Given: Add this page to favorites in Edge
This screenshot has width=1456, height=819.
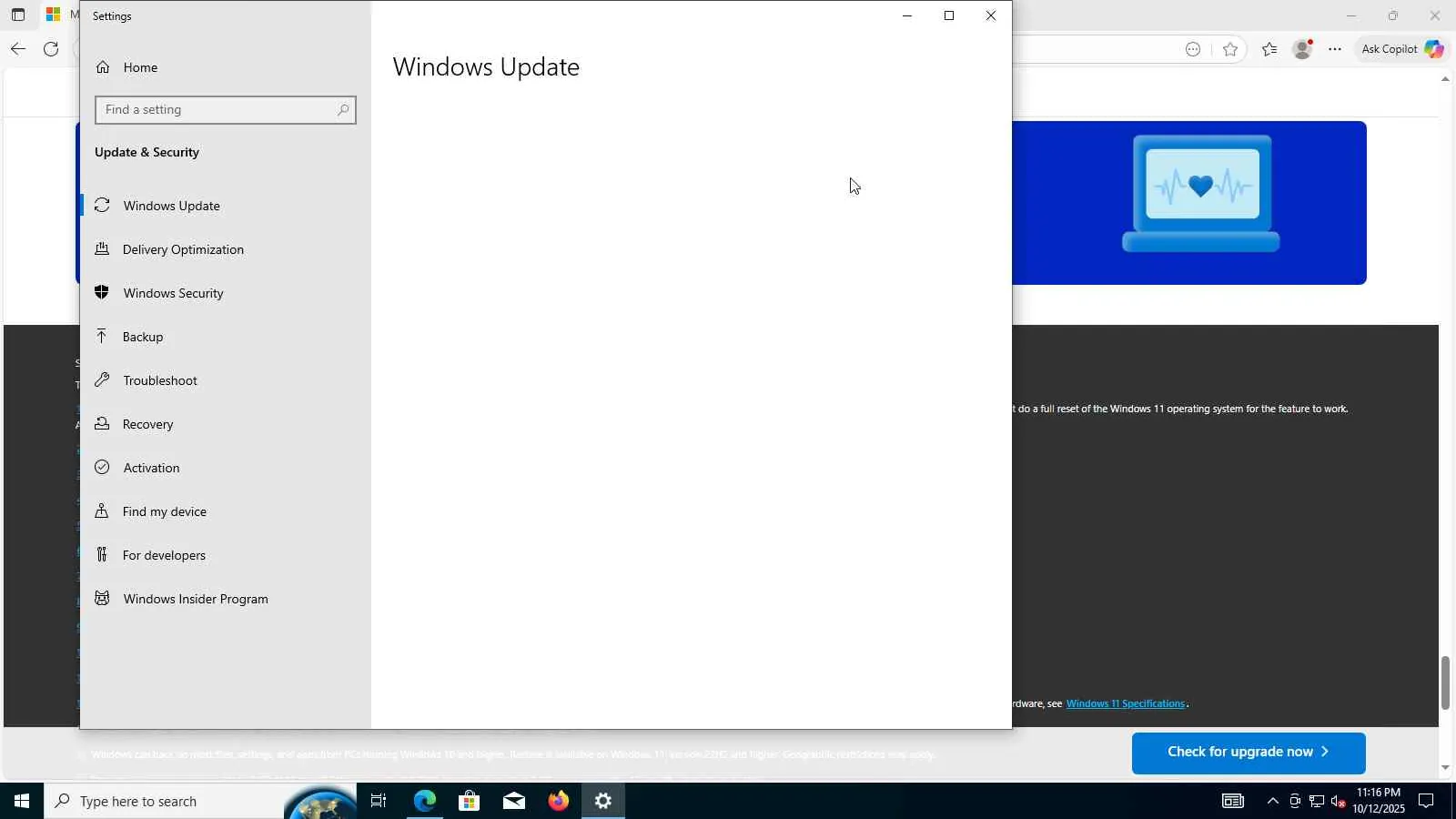Looking at the screenshot, I should [1230, 49].
